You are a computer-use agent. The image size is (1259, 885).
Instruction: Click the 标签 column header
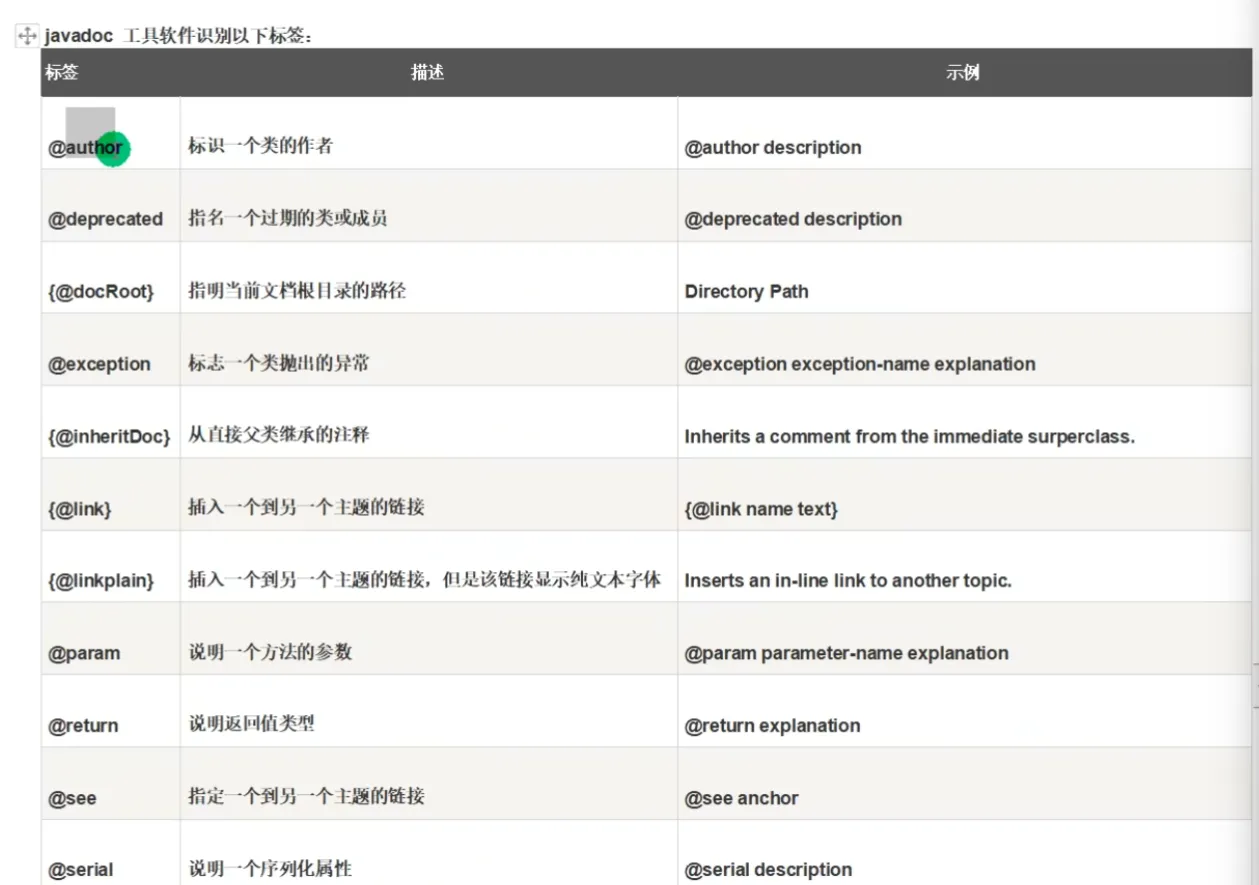(x=62, y=73)
